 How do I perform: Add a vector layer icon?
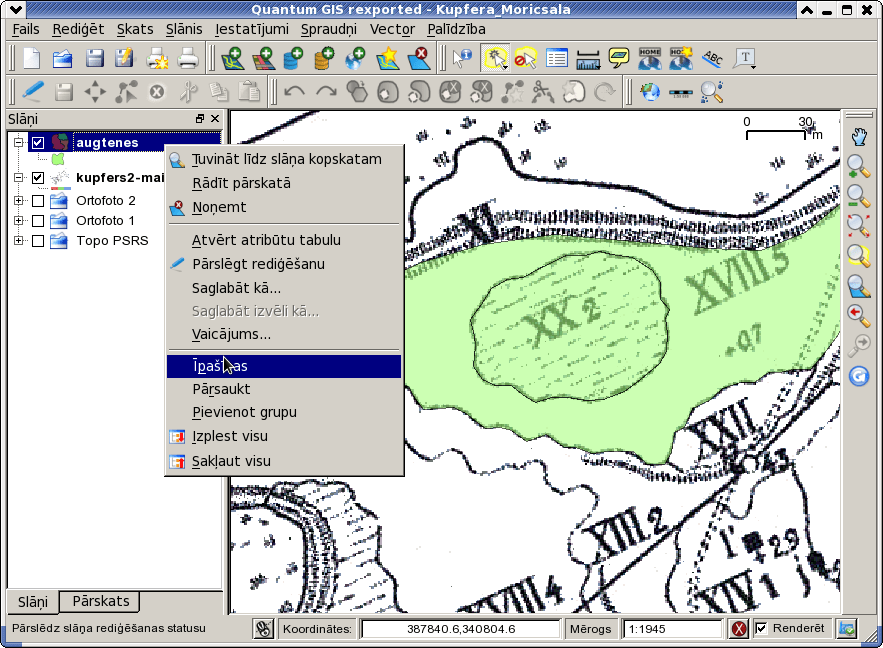point(231,58)
